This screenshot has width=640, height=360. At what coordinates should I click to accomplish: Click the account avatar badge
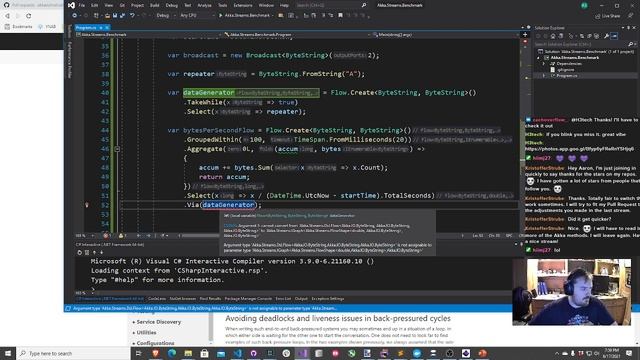click(x=584, y=5)
